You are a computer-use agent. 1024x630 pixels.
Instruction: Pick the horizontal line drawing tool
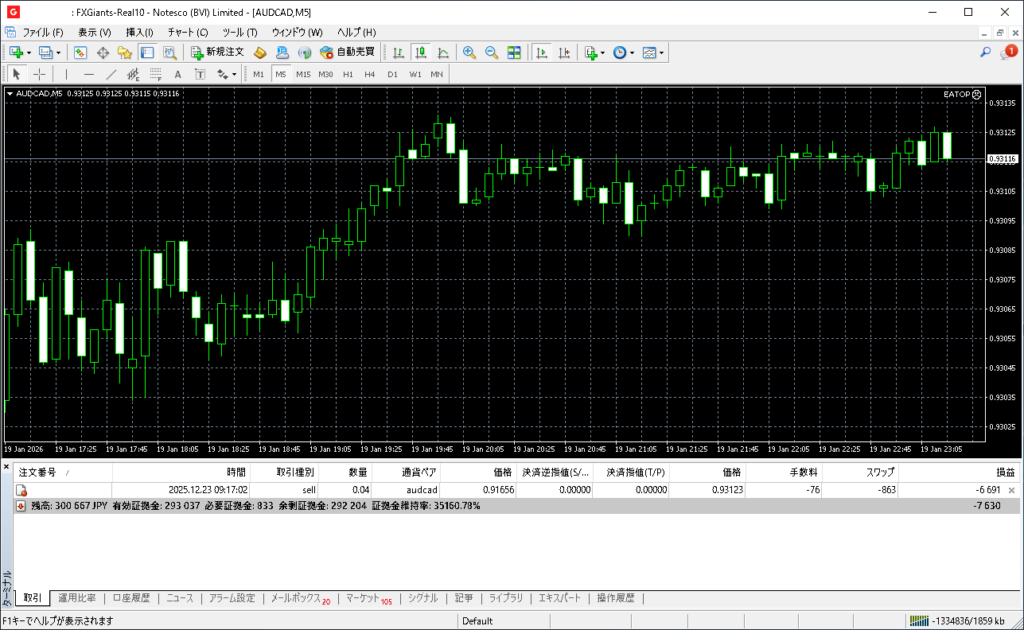89,74
